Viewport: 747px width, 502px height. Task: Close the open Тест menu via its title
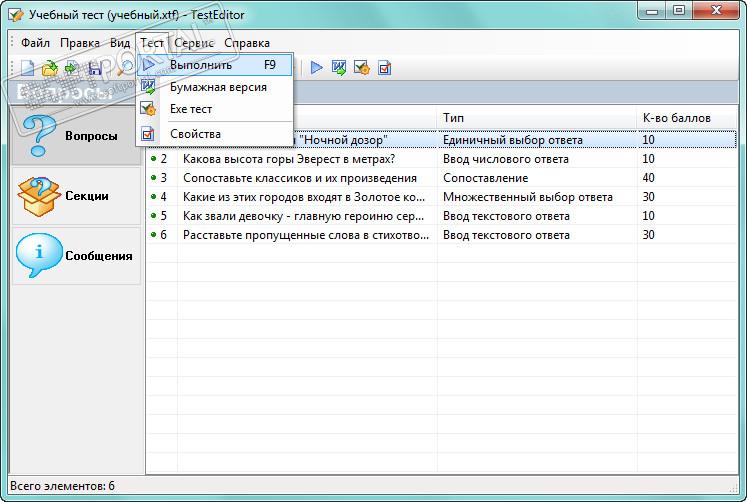click(x=152, y=43)
